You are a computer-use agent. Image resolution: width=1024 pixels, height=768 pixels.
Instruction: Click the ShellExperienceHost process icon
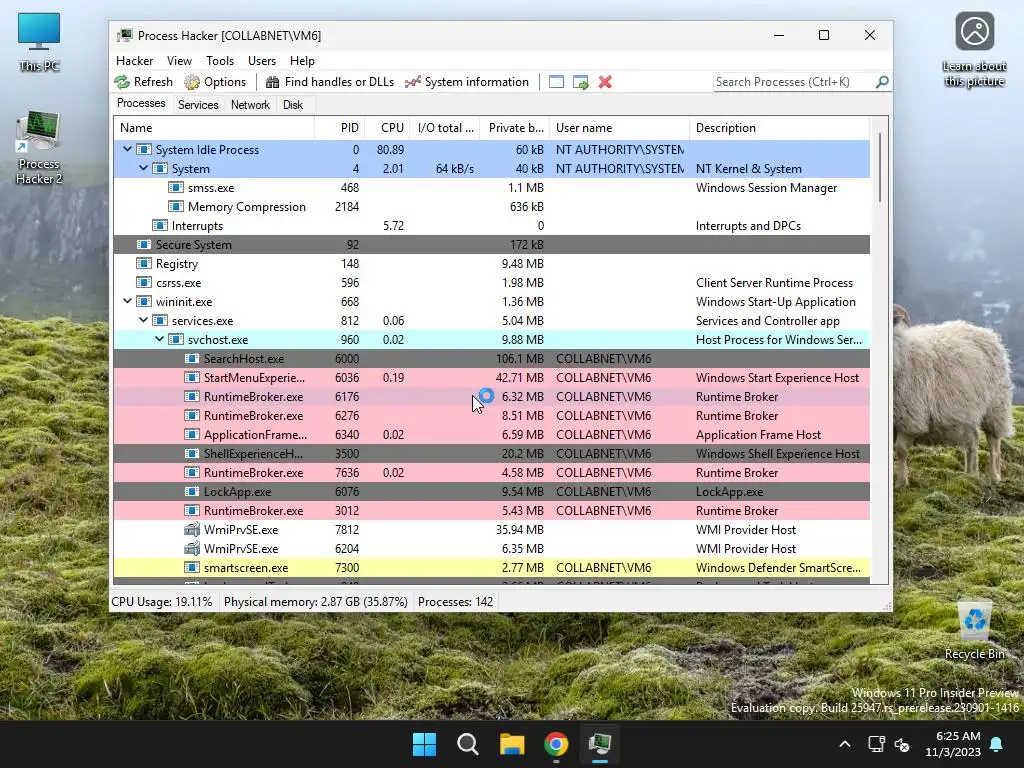pos(192,453)
